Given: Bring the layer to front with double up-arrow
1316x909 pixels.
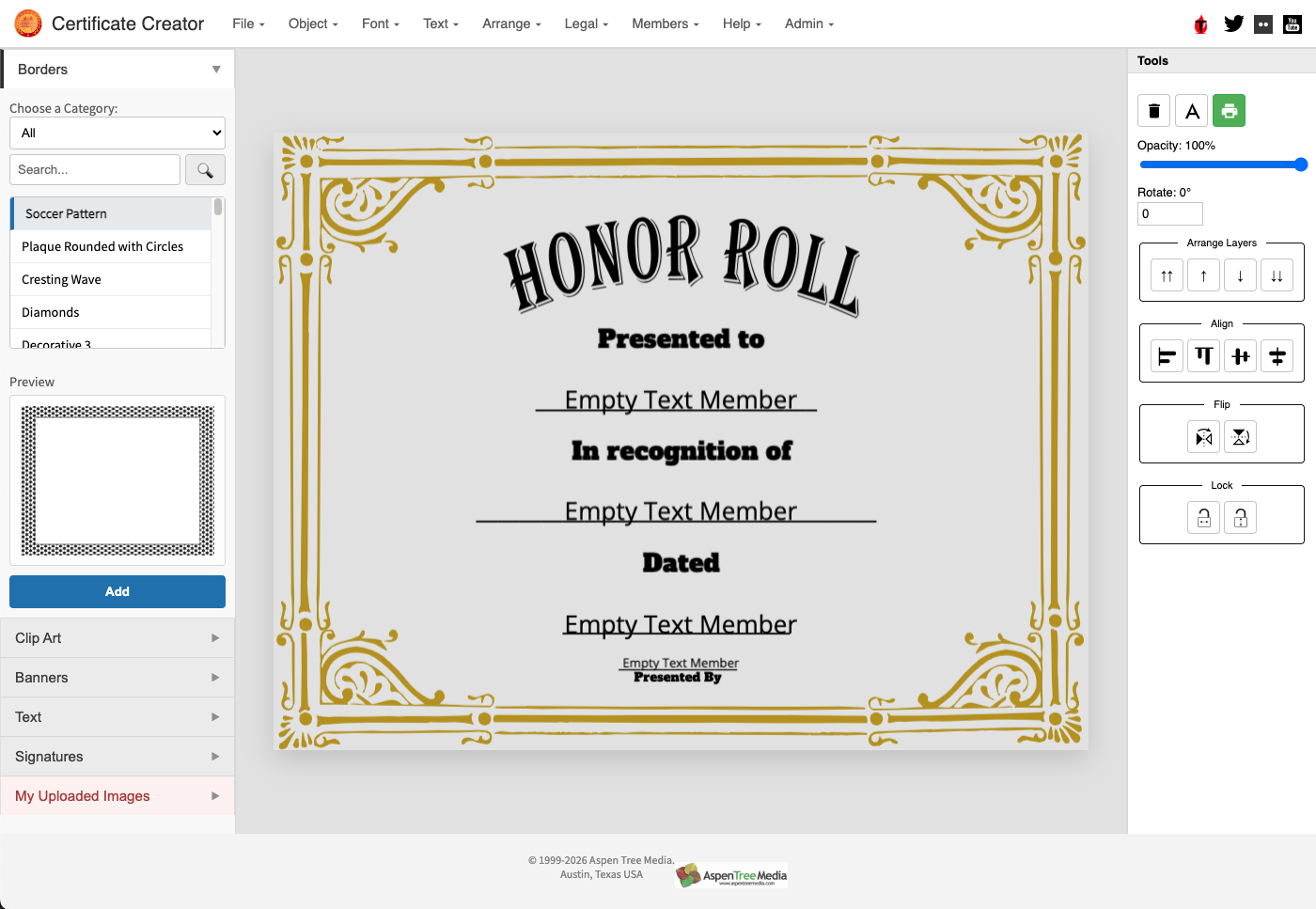Looking at the screenshot, I should (x=1166, y=274).
